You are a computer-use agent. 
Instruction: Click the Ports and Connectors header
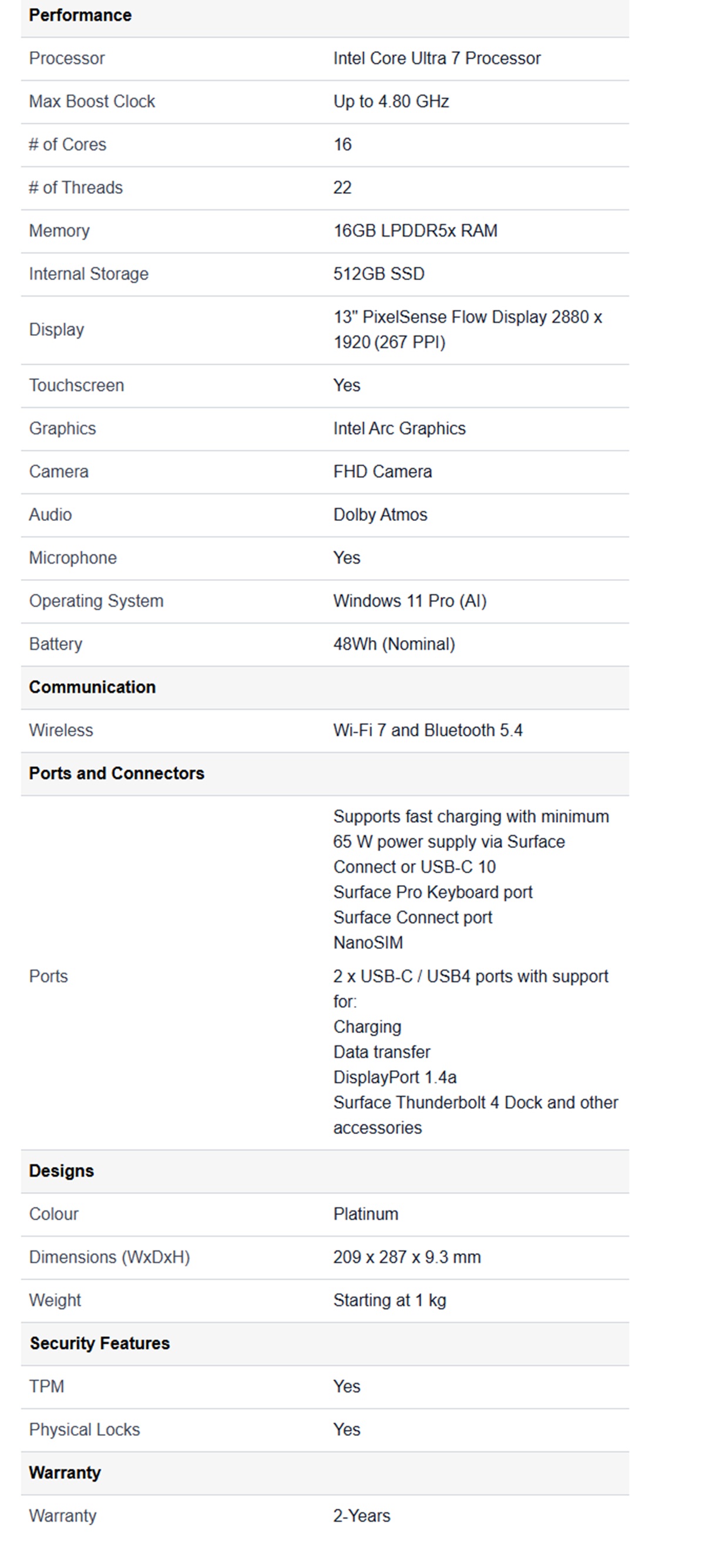(x=116, y=773)
